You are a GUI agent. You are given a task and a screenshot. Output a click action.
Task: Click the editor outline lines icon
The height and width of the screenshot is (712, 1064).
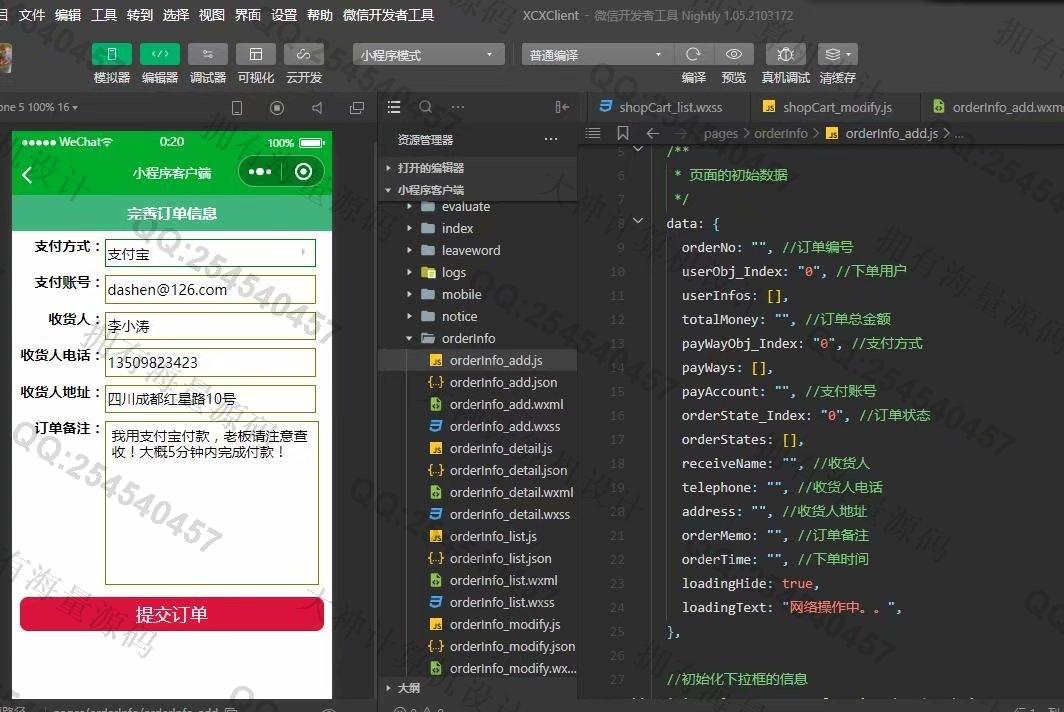[593, 133]
